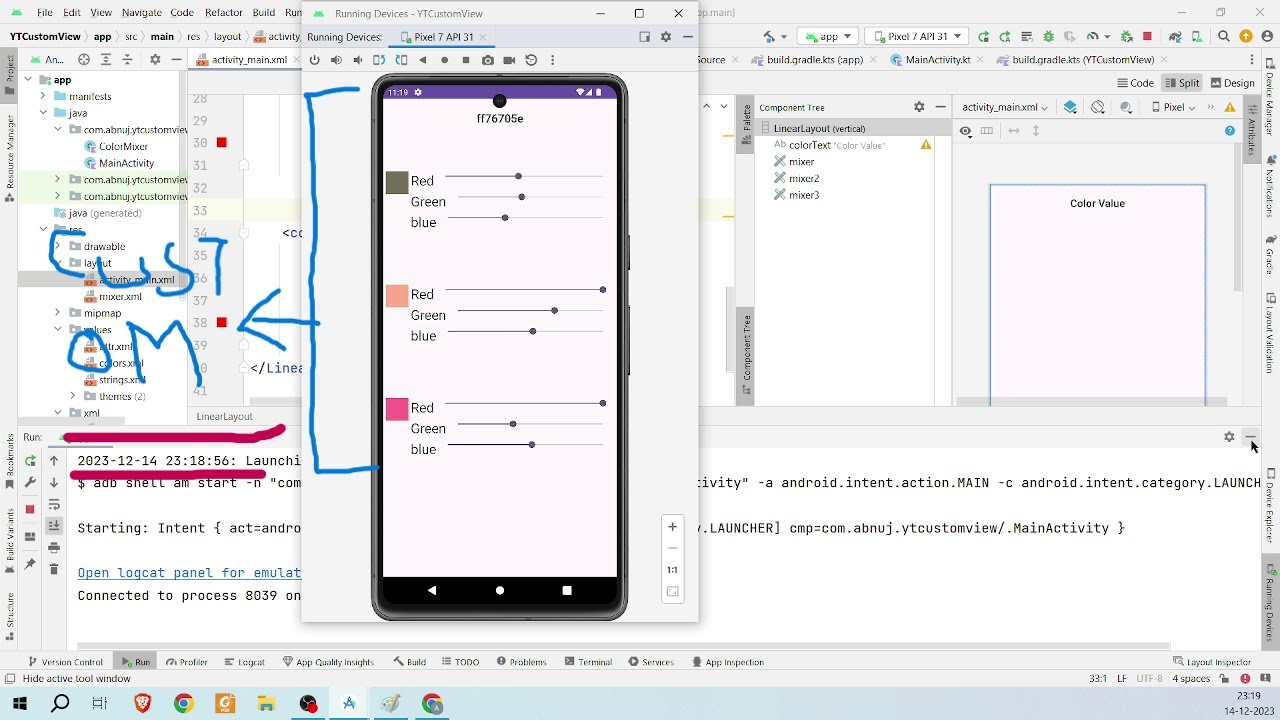This screenshot has height=720, width=1280.
Task: Open the Pixel 7 API 31 device dropdown
Action: coord(916,36)
